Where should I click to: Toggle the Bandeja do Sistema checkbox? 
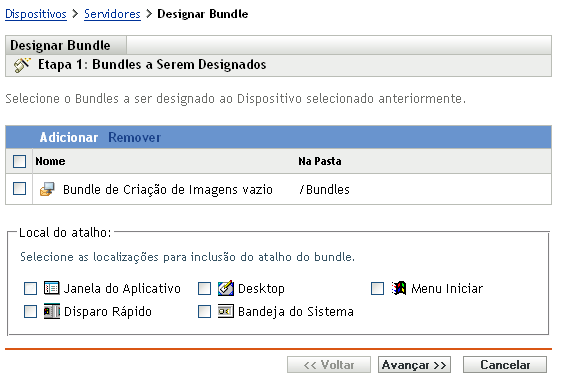(x=204, y=312)
